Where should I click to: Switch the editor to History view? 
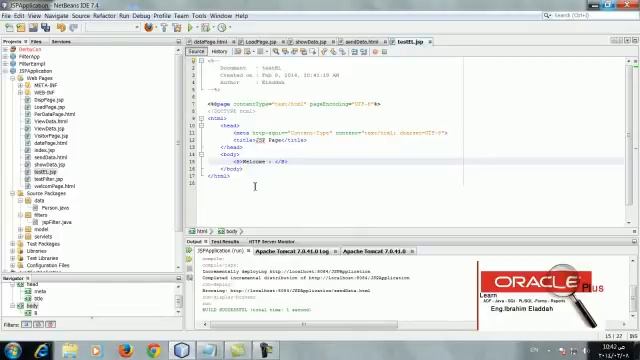pos(219,52)
